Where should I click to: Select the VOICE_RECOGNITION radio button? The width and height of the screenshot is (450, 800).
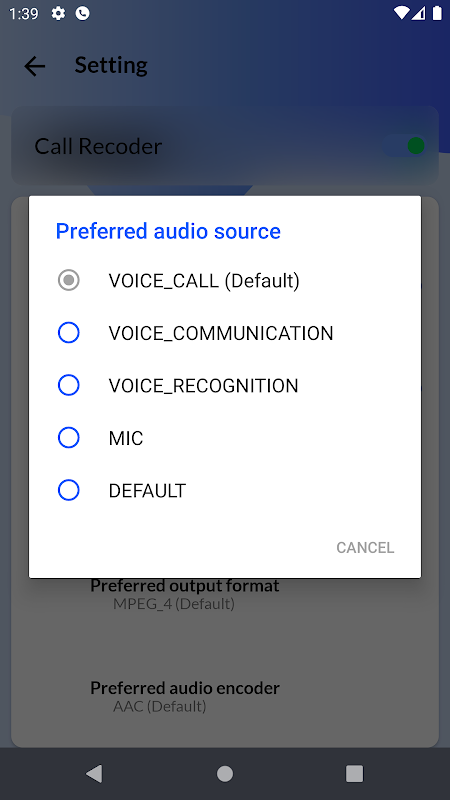69,385
